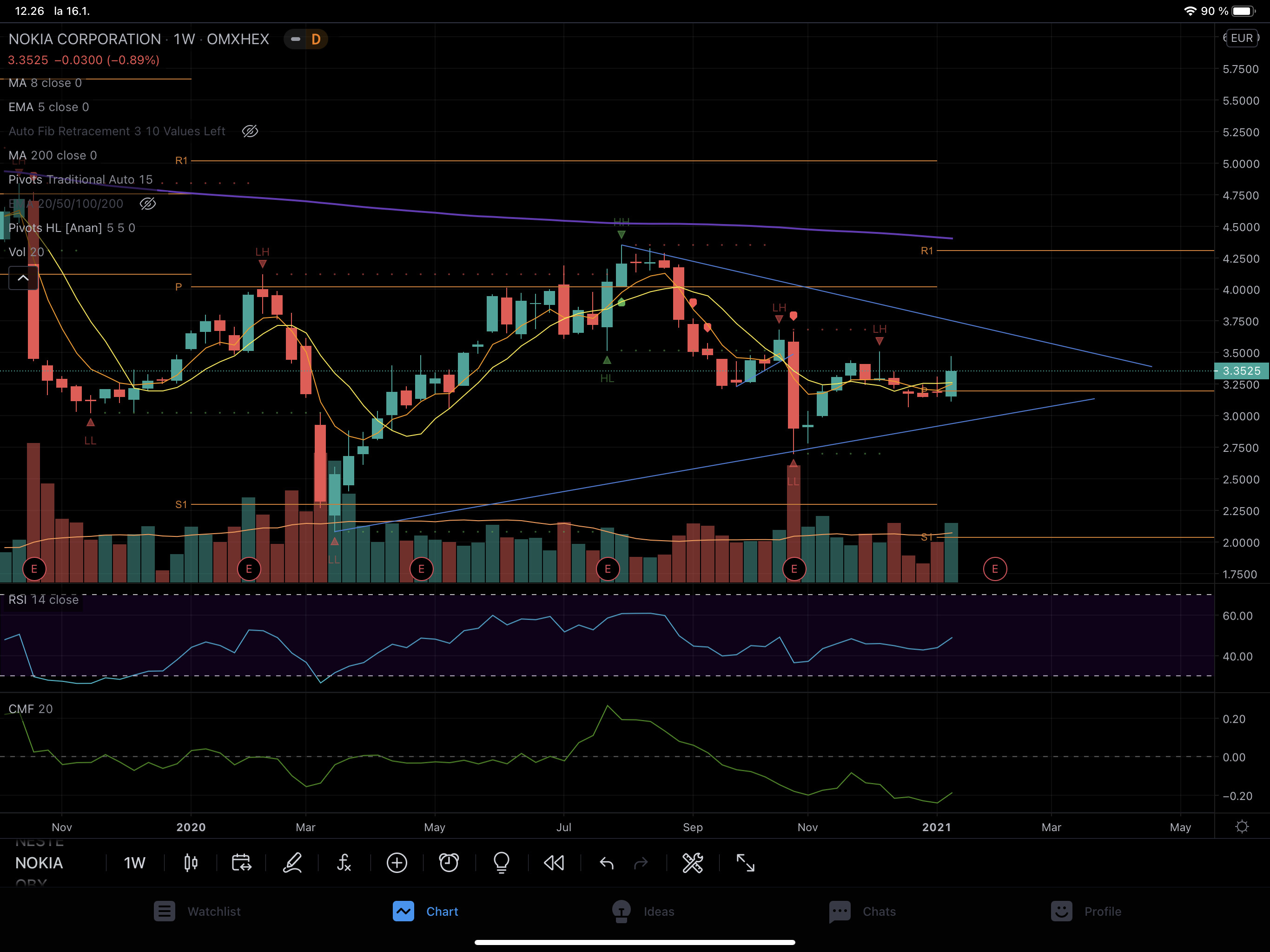
Task: Tap the NOKIA CORPORATION chart title
Action: [85, 39]
